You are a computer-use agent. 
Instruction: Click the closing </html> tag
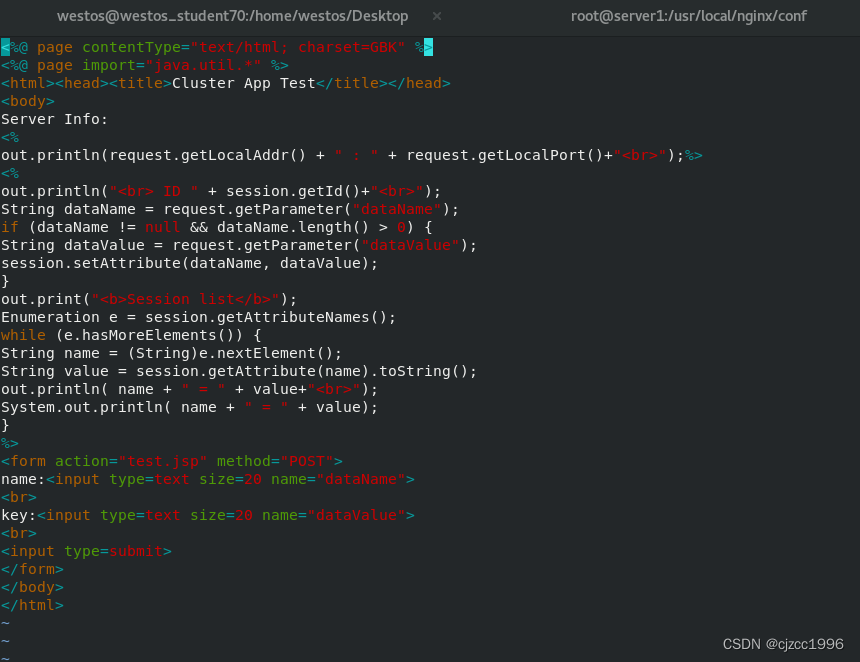32,604
